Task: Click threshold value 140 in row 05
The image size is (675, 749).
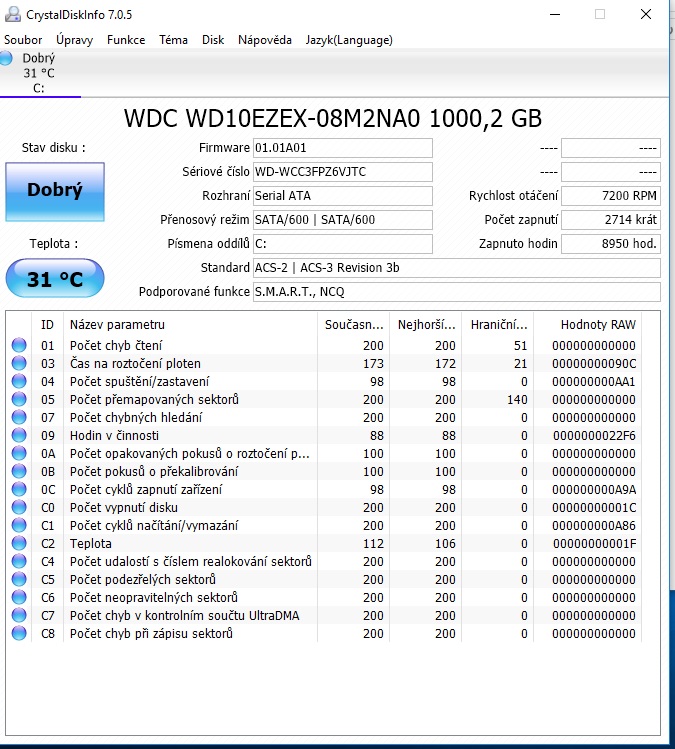Action: [x=517, y=399]
